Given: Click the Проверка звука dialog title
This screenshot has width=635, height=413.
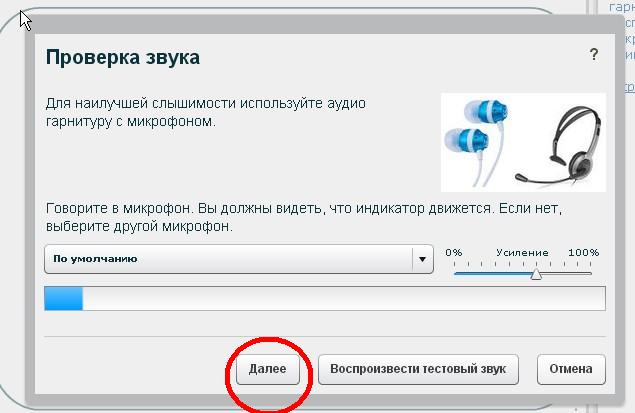Looking at the screenshot, I should point(123,57).
